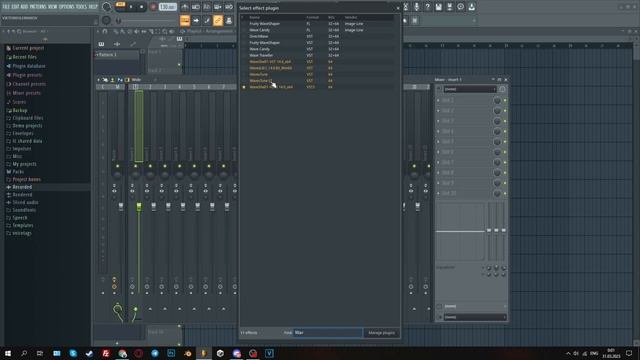Select the Wave Traveller plugin row
Viewport: 640px width, 360px height.
click(x=318, y=55)
